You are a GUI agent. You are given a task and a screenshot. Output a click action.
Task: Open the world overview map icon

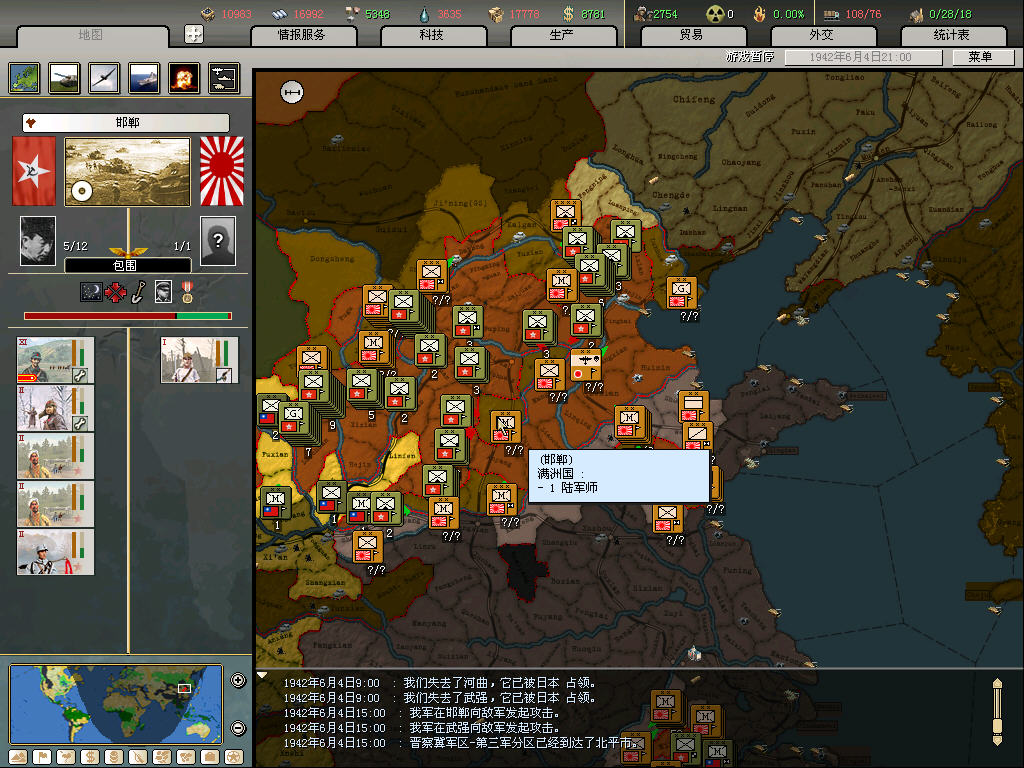click(25, 78)
